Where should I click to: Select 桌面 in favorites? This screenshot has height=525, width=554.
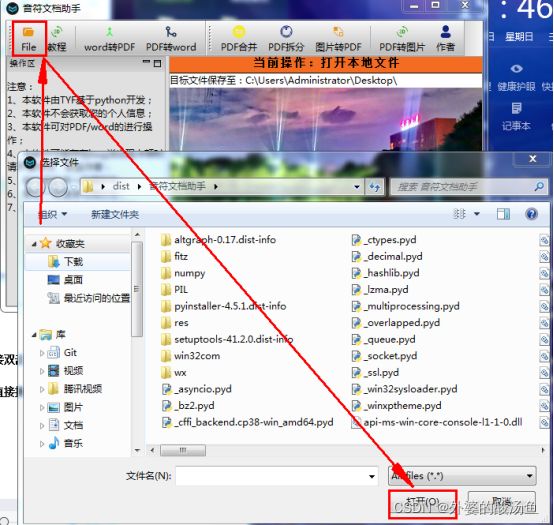[x=65, y=280]
